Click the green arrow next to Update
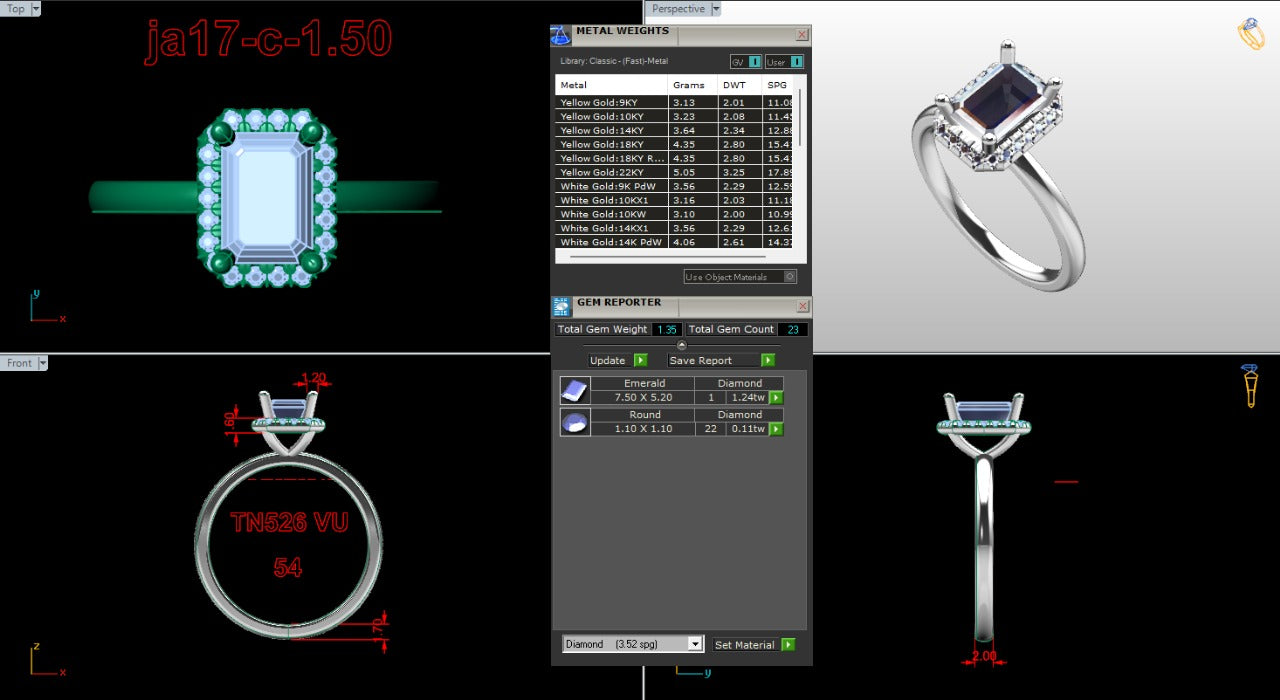 point(641,360)
